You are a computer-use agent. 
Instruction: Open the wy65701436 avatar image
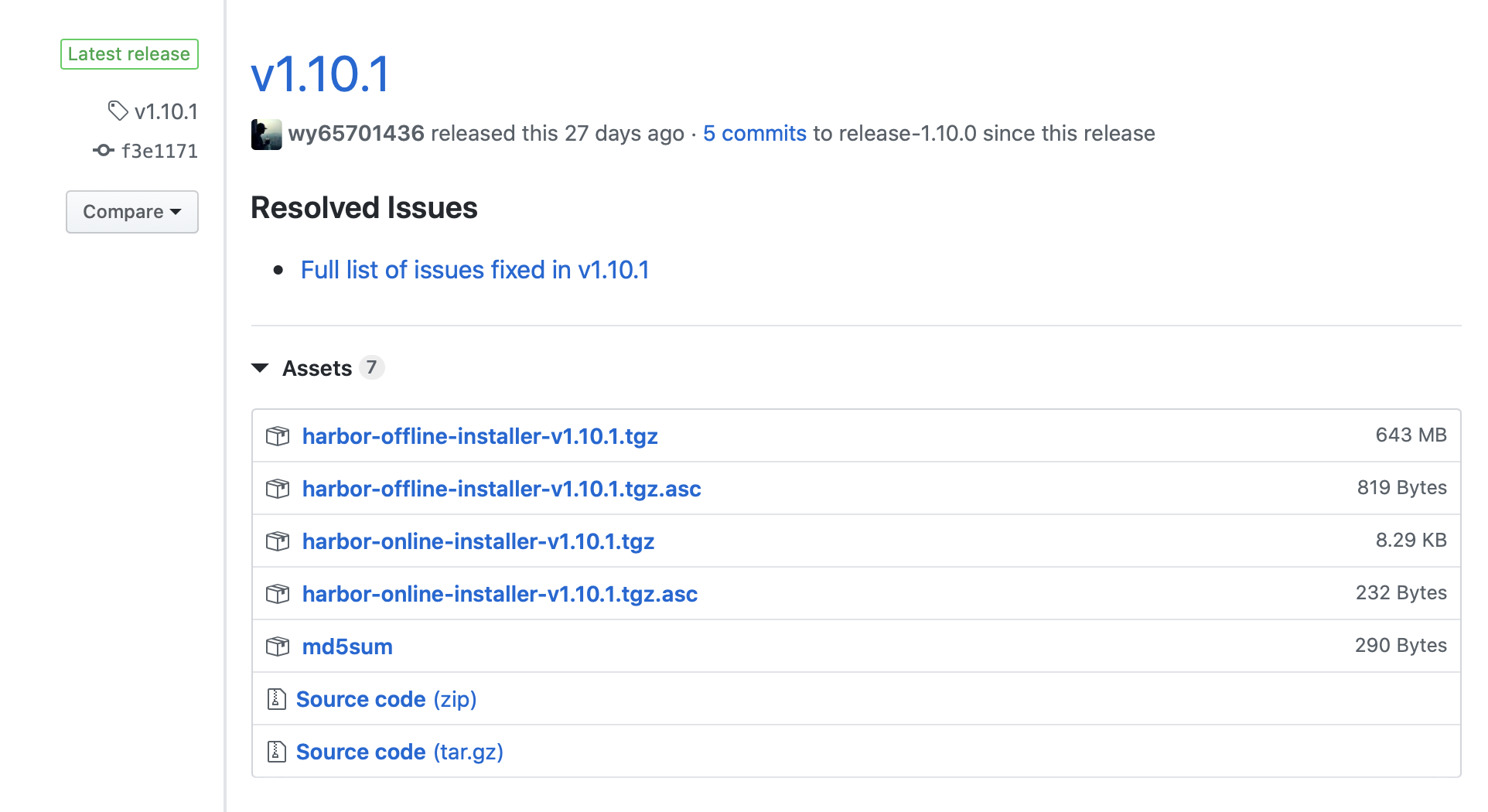pos(267,135)
